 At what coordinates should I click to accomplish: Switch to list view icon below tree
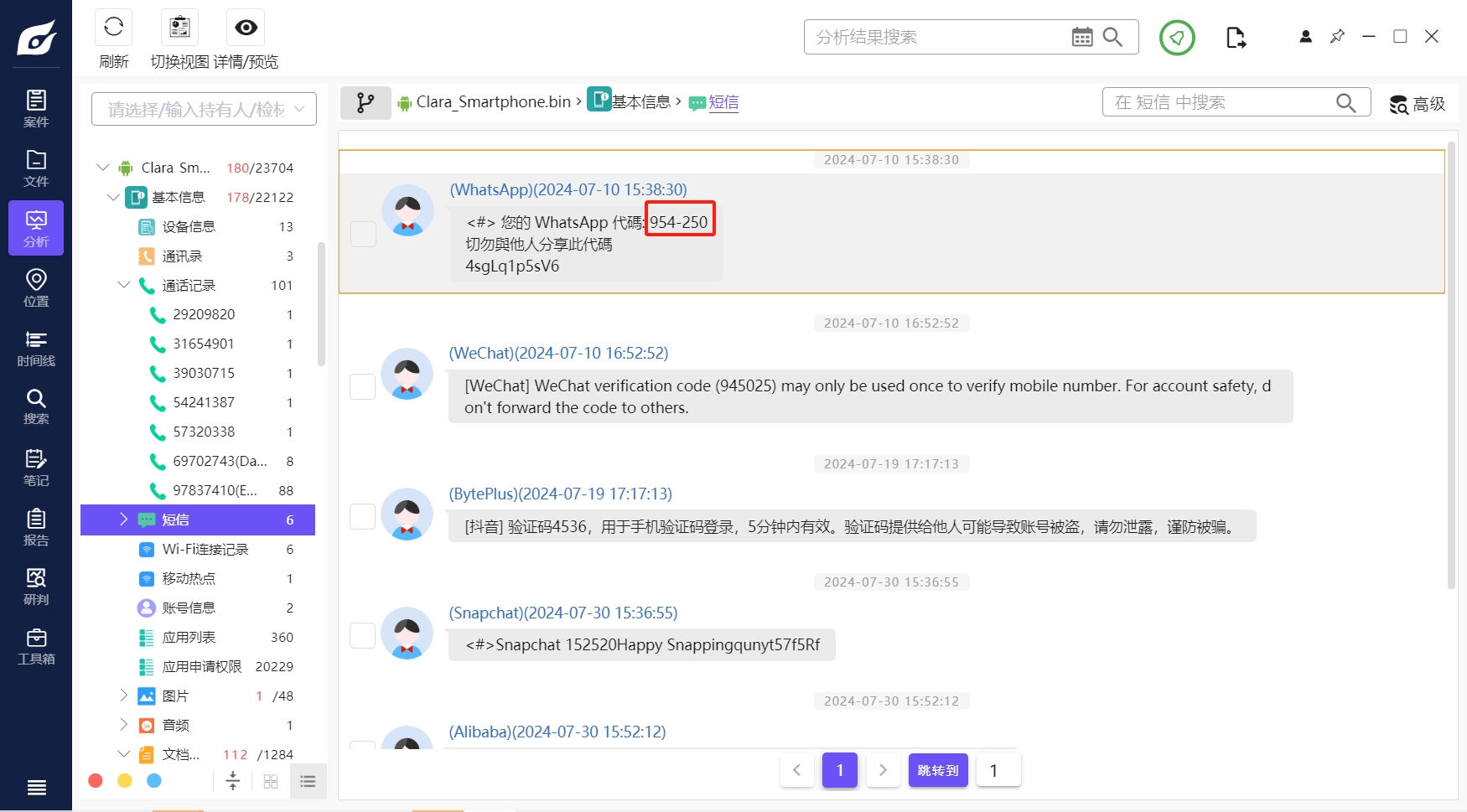[308, 781]
